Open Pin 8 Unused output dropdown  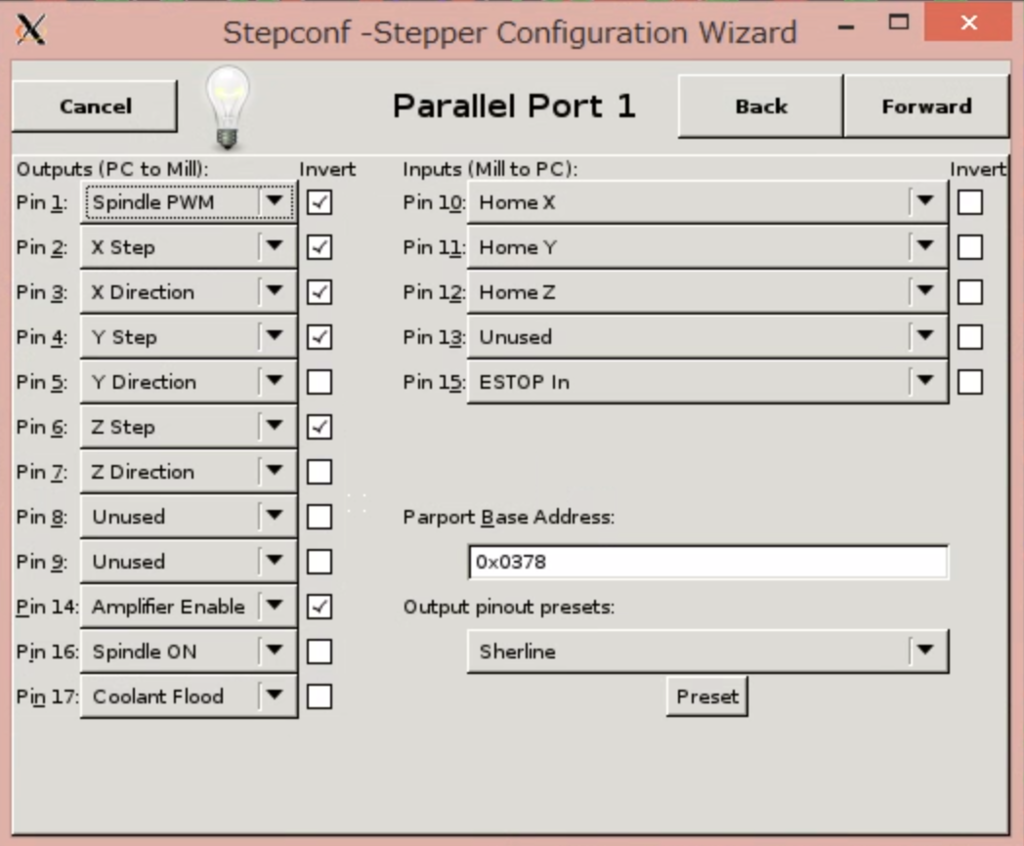(x=189, y=517)
